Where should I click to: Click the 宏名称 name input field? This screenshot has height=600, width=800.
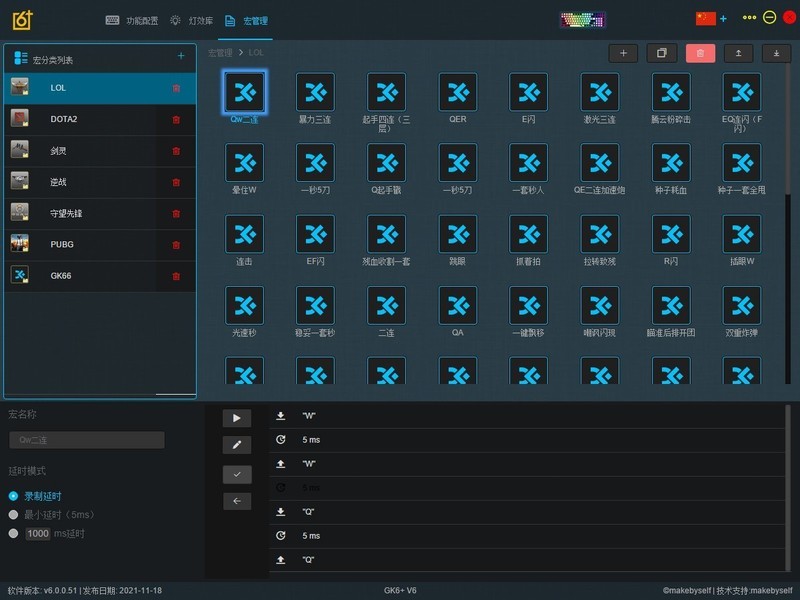point(87,440)
